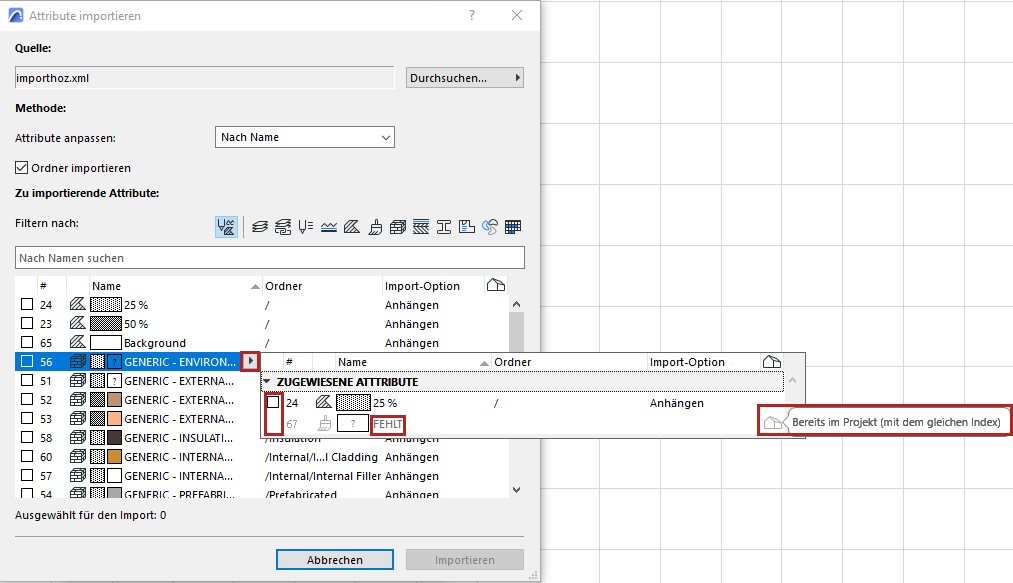
Task: Click the FEHLT label on row 67
Action: coord(388,424)
